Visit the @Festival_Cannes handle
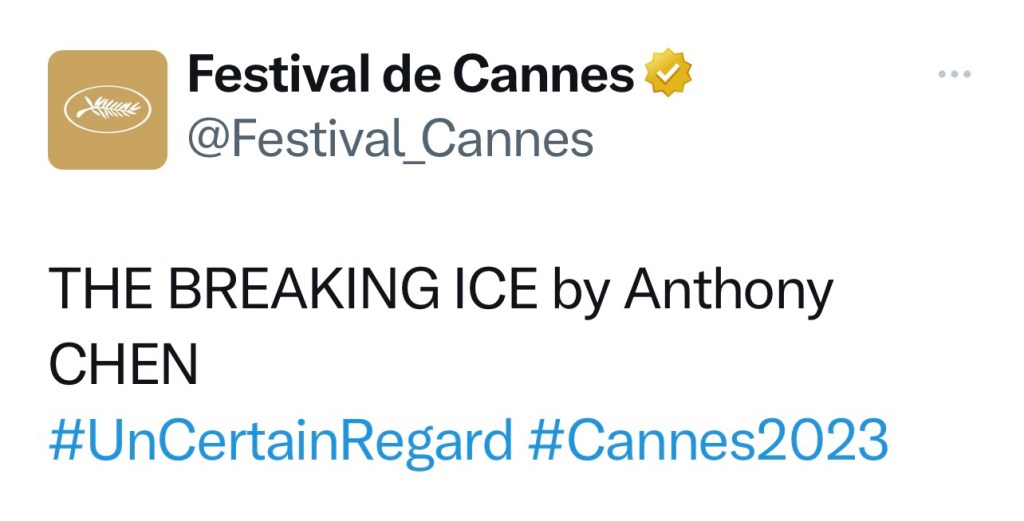 pos(390,141)
